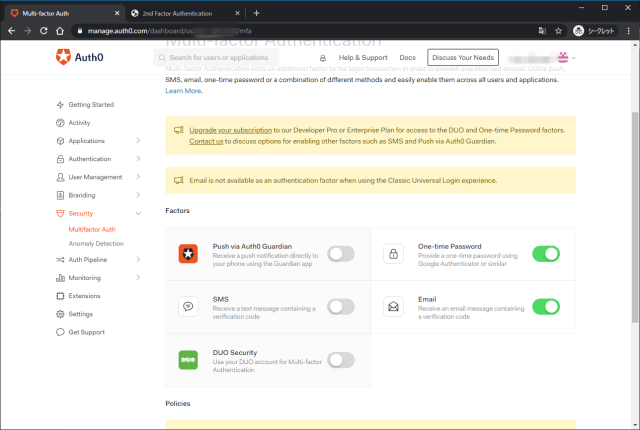Expand the Monitoring sidebar chevron
Viewport: 640px width, 430px height.
click(x=138, y=277)
